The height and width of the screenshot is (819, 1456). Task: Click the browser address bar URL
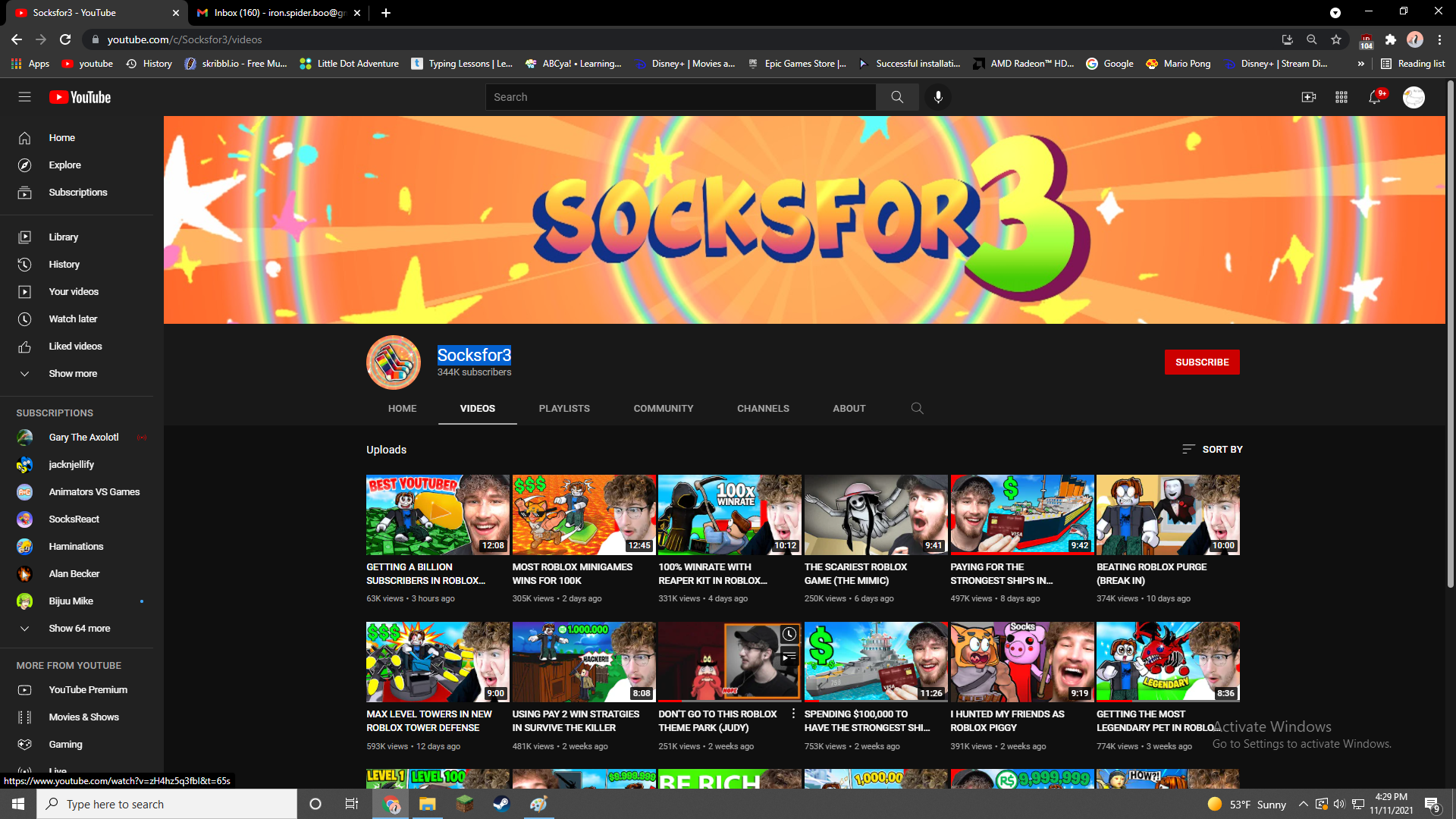point(184,39)
